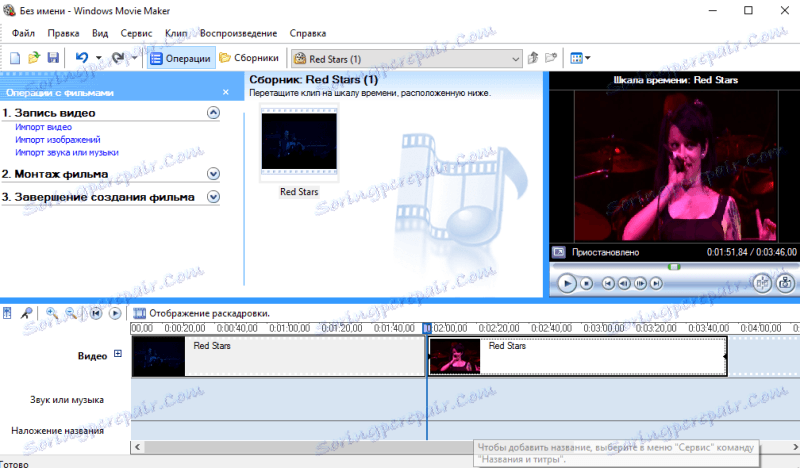Create a new project with the blank page icon

(15, 58)
